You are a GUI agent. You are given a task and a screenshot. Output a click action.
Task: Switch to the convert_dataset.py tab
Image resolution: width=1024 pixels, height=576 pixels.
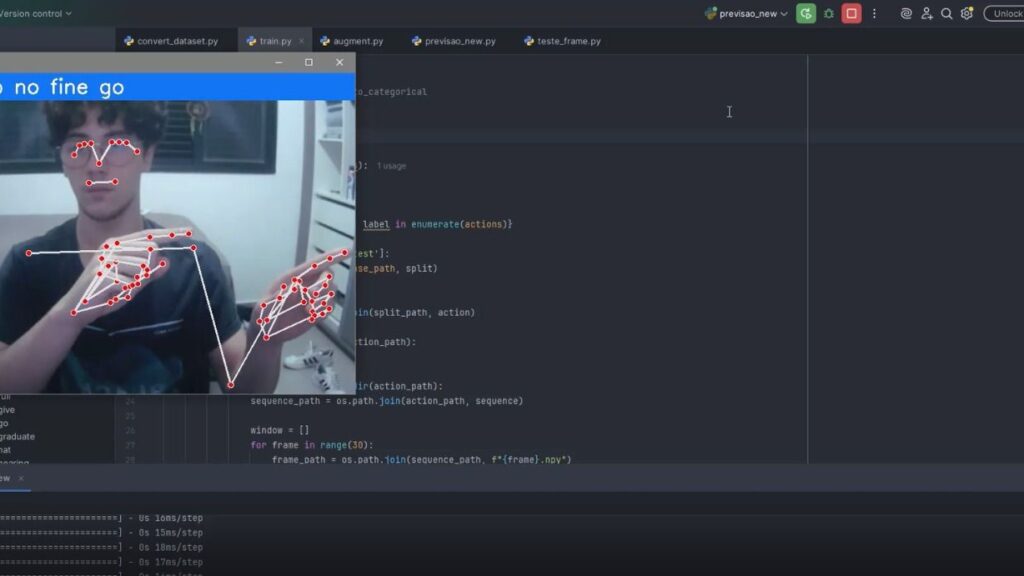click(170, 41)
